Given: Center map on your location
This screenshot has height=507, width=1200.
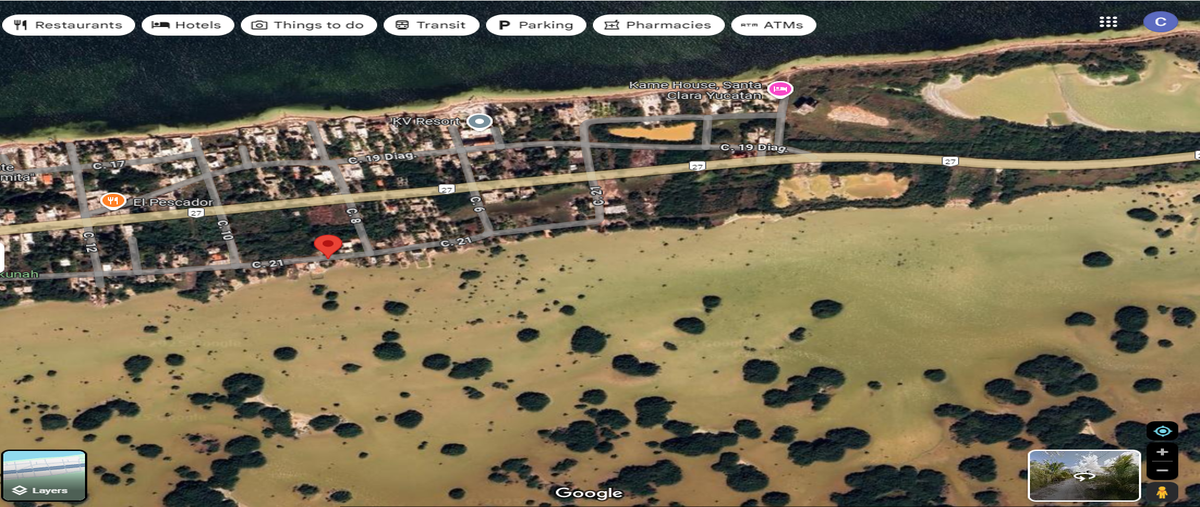Looking at the screenshot, I should click(x=1162, y=431).
